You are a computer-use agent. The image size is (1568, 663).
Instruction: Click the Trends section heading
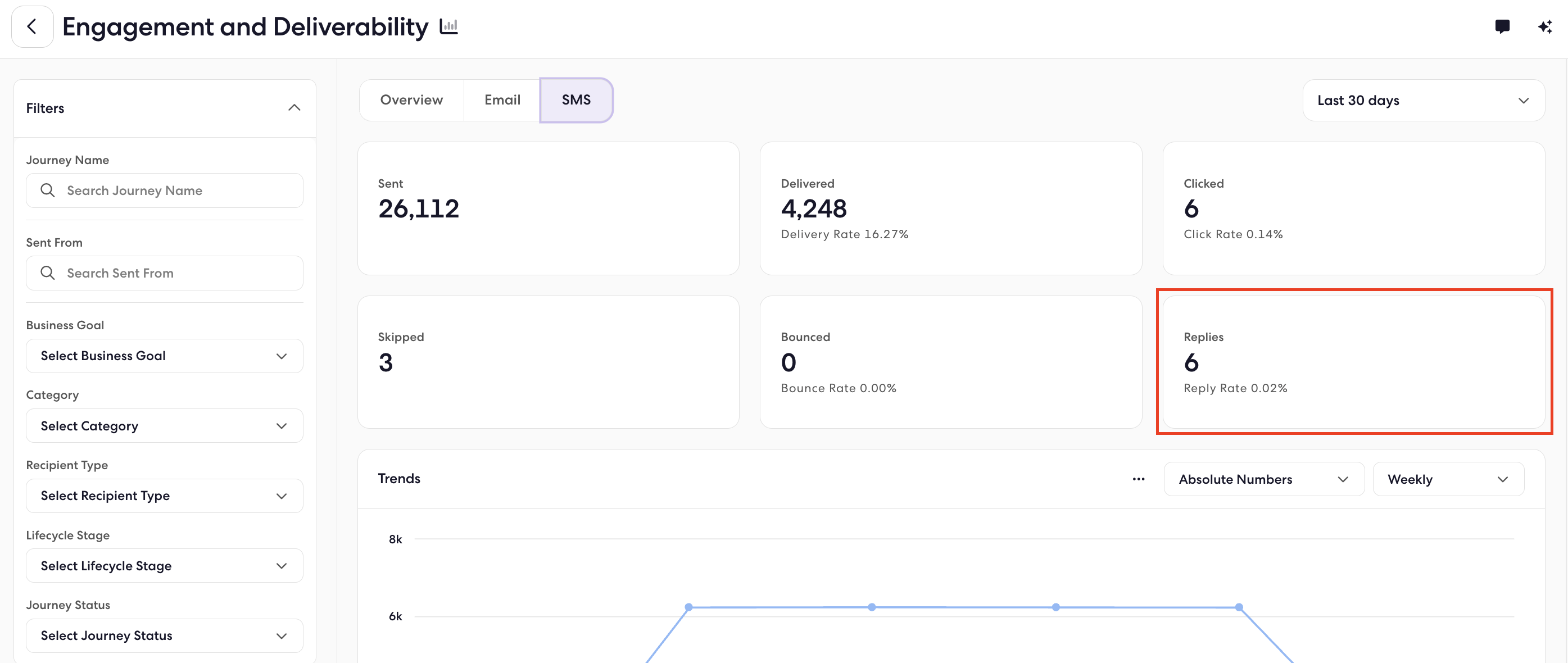pos(399,479)
